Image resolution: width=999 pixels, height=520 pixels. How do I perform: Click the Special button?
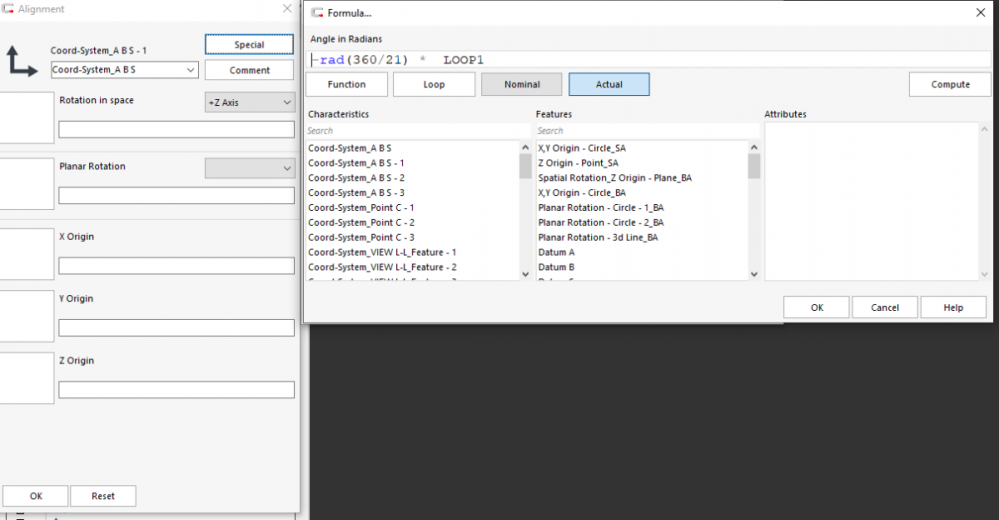(249, 45)
